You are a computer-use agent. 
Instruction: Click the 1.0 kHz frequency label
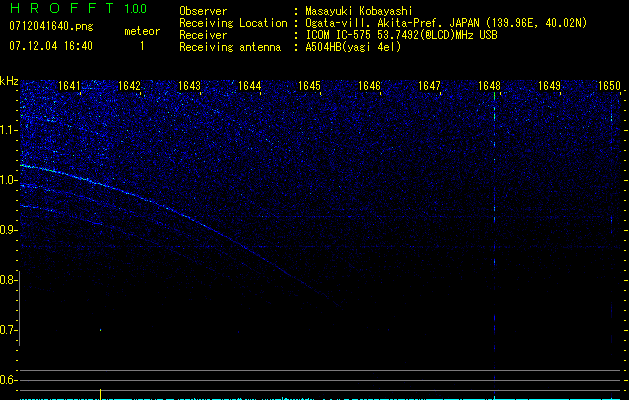click(8, 180)
